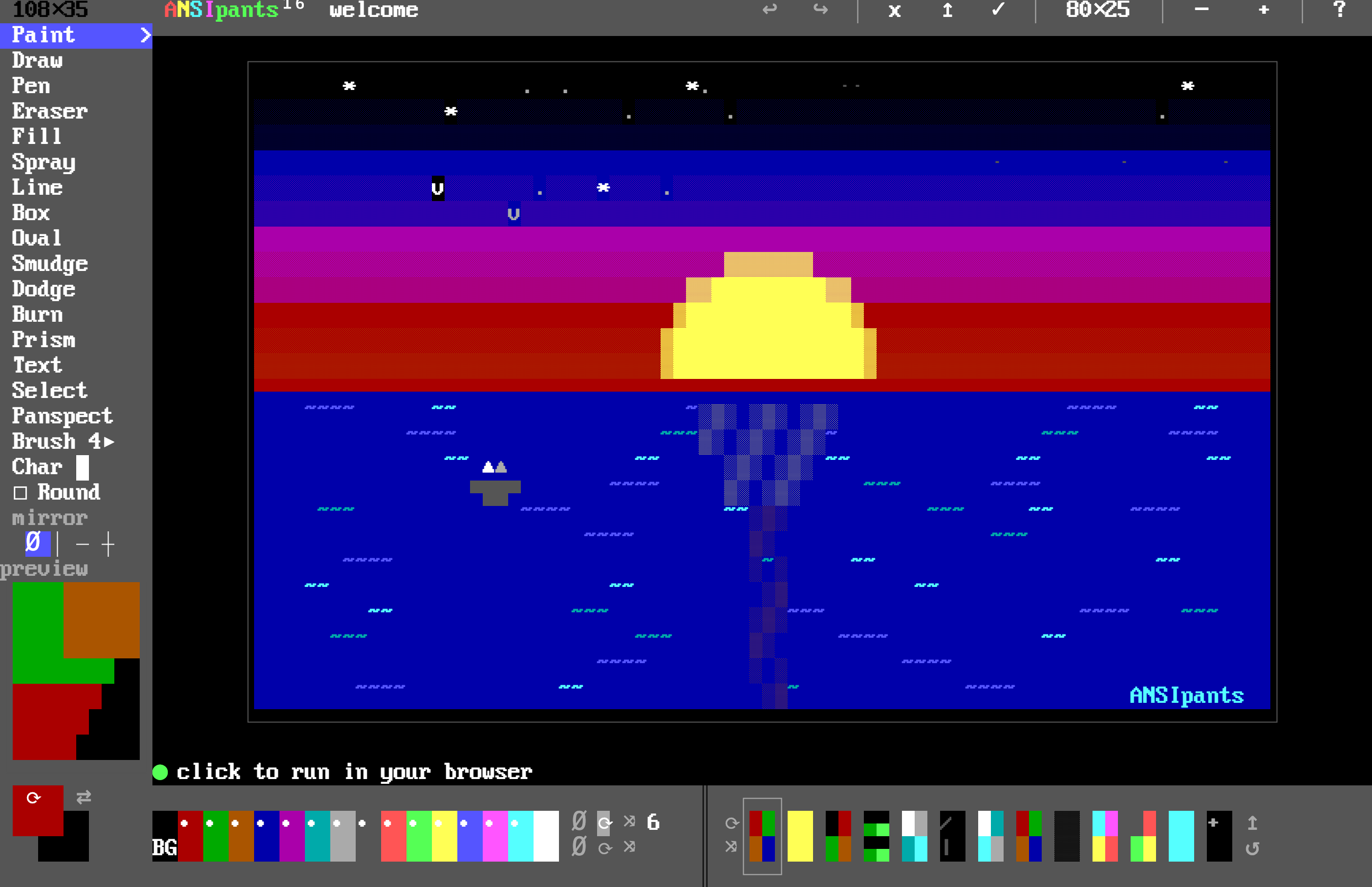Select the Dodge tool
The width and height of the screenshot is (1372, 887).
pyautogui.click(x=44, y=289)
